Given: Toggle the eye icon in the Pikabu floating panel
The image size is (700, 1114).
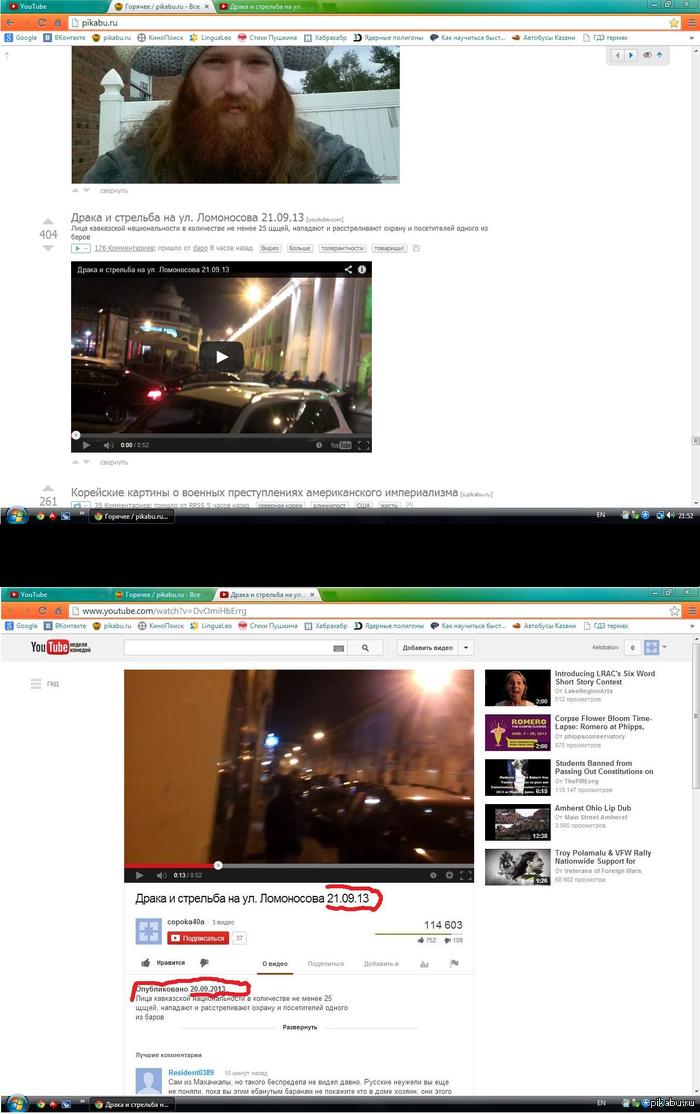Looking at the screenshot, I should click(647, 55).
